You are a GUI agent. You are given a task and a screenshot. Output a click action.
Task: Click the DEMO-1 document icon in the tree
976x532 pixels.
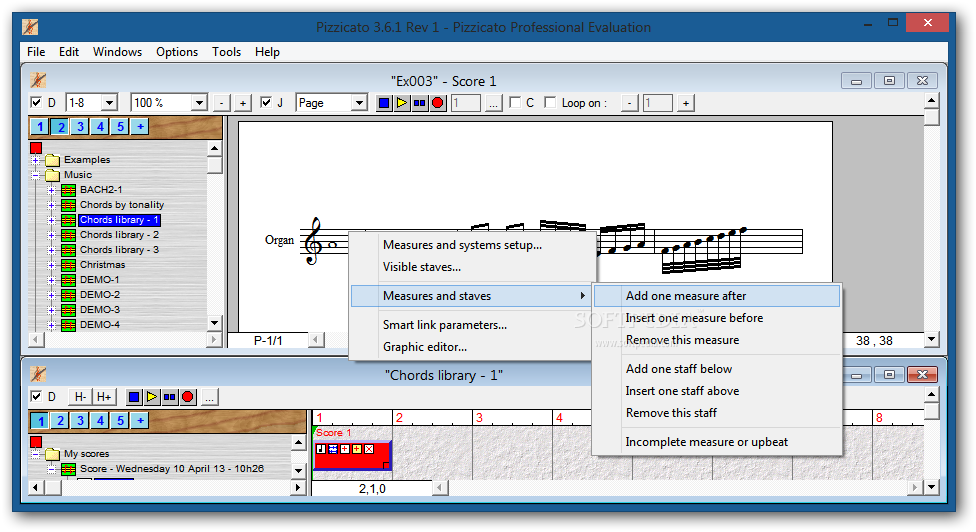coord(68,279)
